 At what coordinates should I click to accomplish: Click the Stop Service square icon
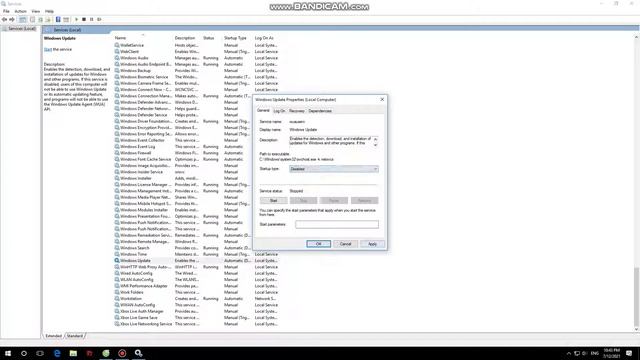(x=84, y=19)
